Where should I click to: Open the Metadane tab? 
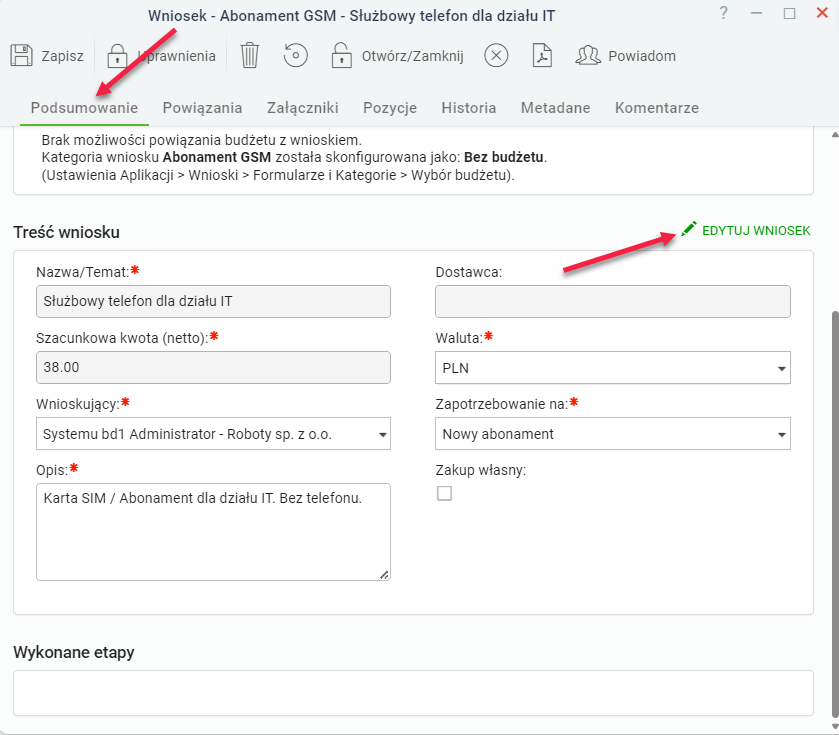555,108
